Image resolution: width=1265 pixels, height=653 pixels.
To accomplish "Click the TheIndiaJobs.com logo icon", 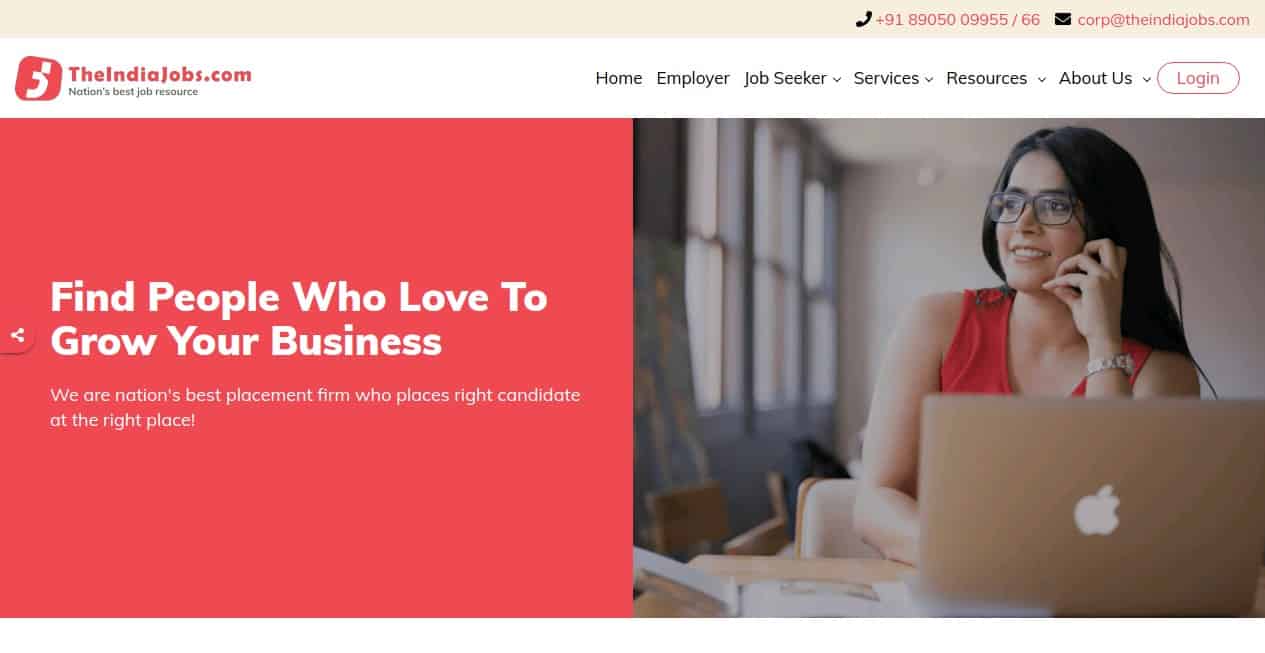I will (38, 78).
